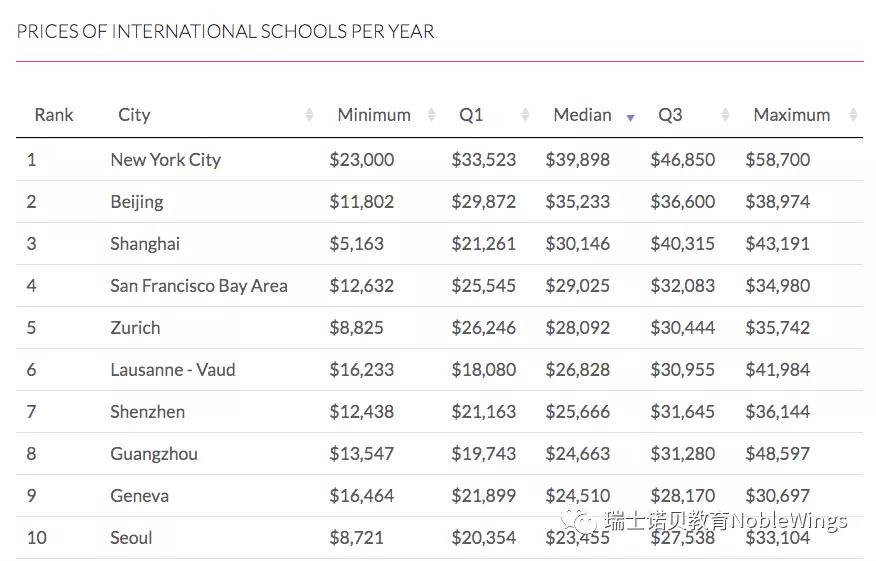Click Shenzhen median price $25,666
The image size is (876, 561).
point(577,412)
